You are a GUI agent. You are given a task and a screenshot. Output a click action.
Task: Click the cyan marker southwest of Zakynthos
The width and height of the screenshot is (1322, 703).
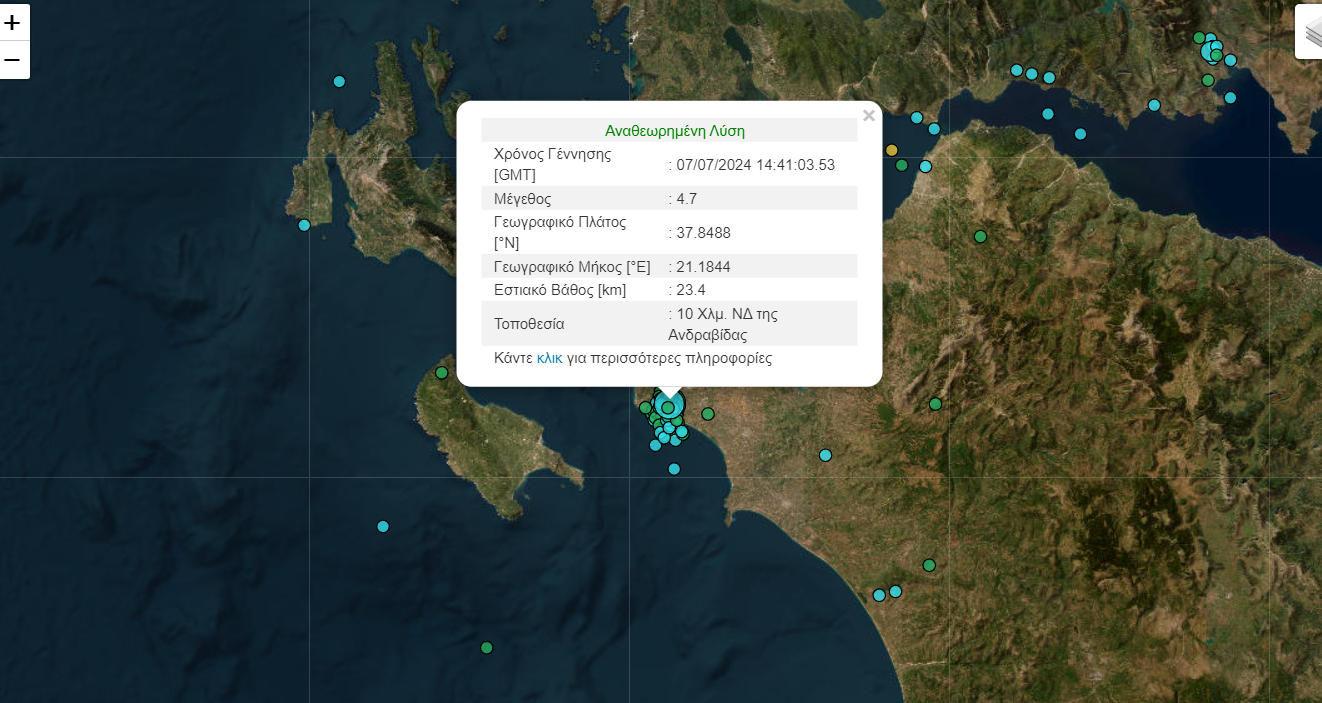click(383, 526)
